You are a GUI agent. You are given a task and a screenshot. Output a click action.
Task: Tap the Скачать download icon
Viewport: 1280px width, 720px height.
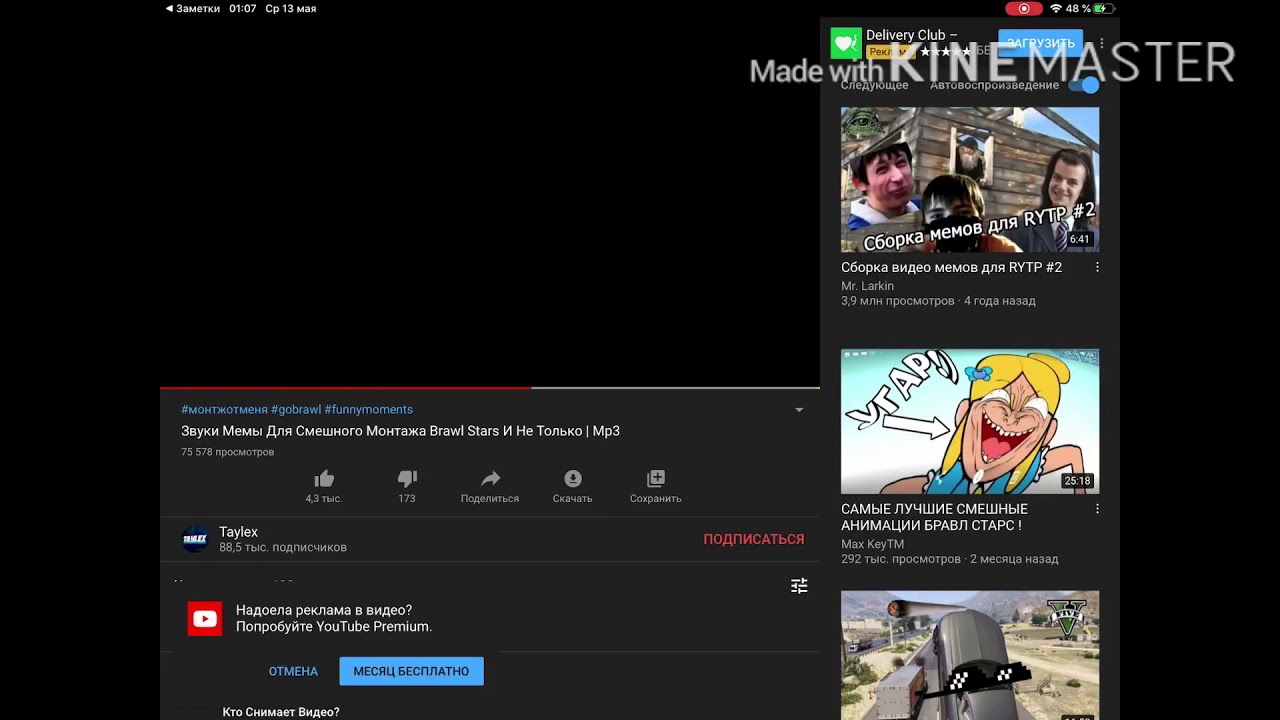[573, 479]
